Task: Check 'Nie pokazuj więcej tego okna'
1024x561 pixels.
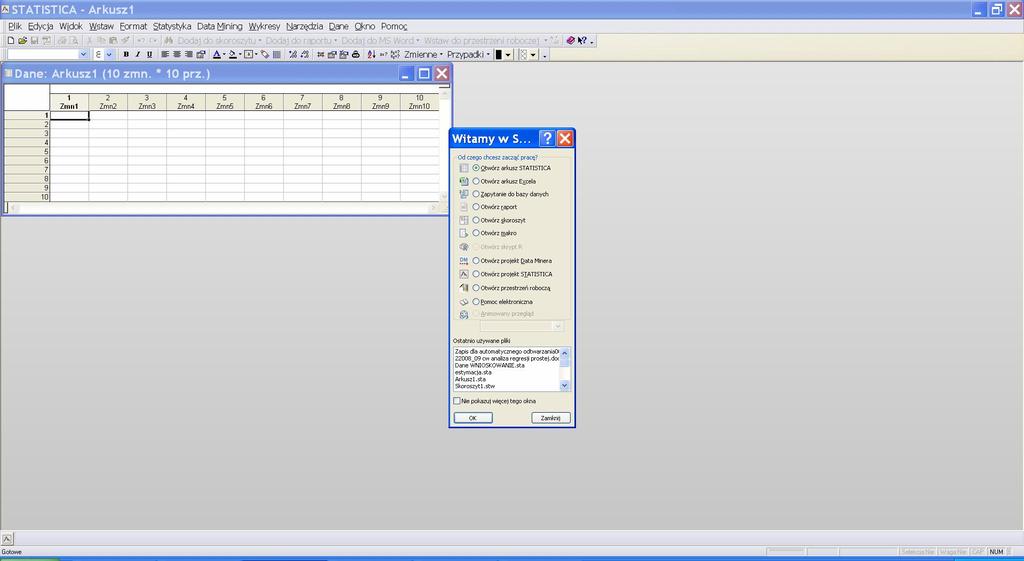Action: coord(456,401)
